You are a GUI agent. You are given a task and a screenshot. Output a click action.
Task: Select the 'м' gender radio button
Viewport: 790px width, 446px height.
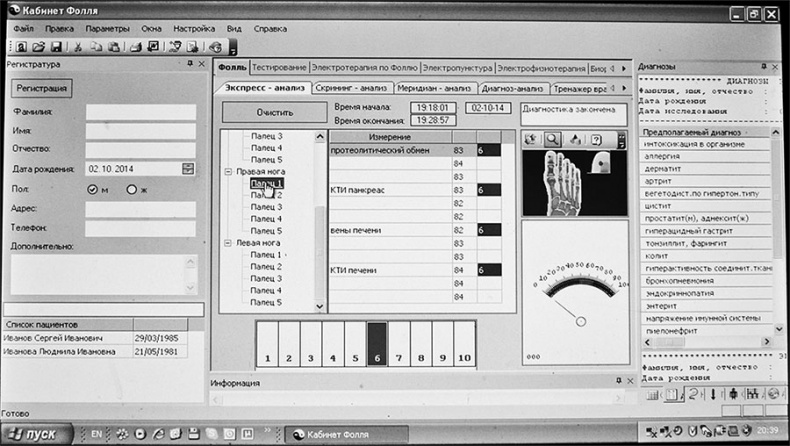(x=93, y=189)
